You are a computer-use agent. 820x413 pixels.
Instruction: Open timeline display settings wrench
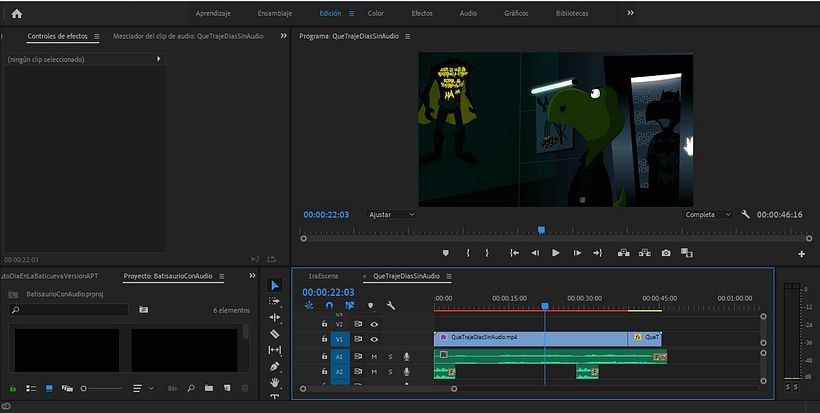(x=391, y=305)
